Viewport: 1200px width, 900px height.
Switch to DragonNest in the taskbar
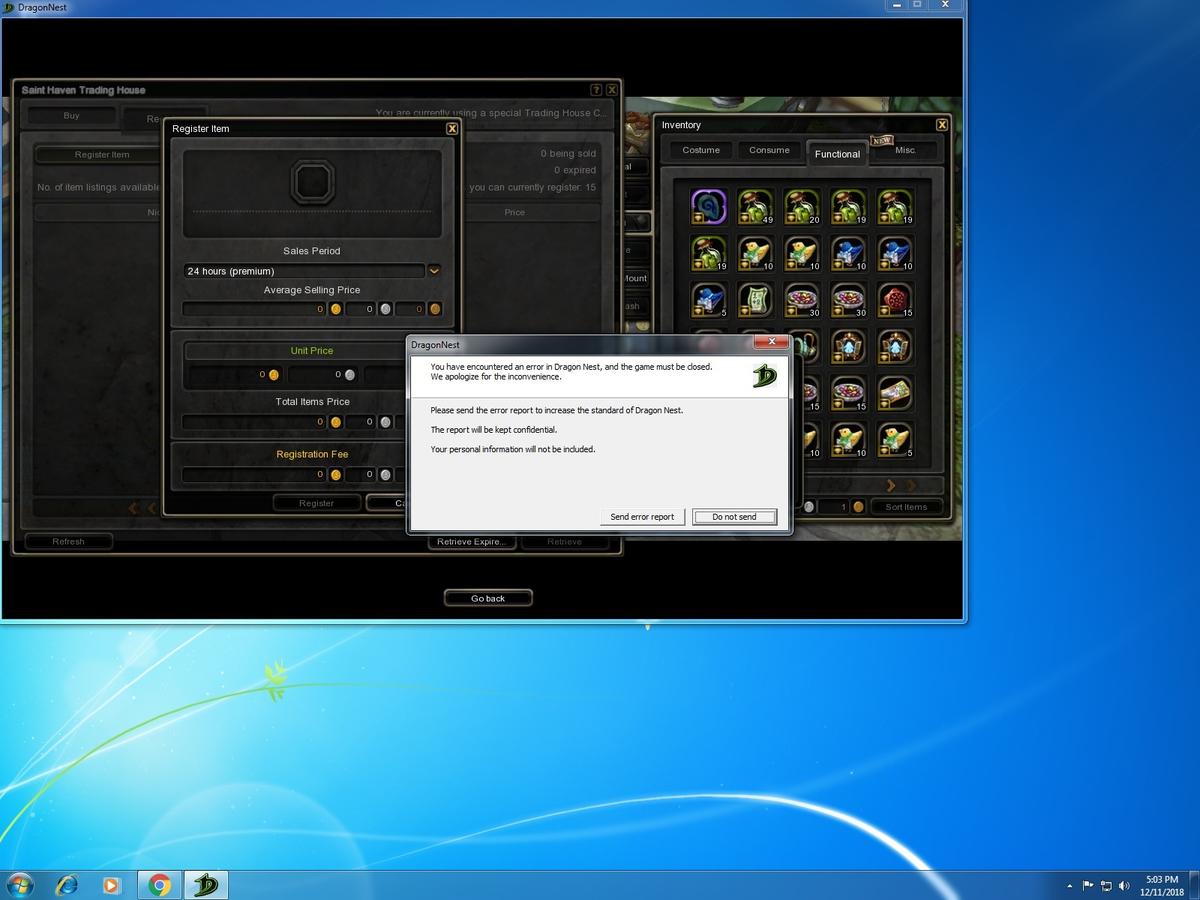click(x=207, y=885)
